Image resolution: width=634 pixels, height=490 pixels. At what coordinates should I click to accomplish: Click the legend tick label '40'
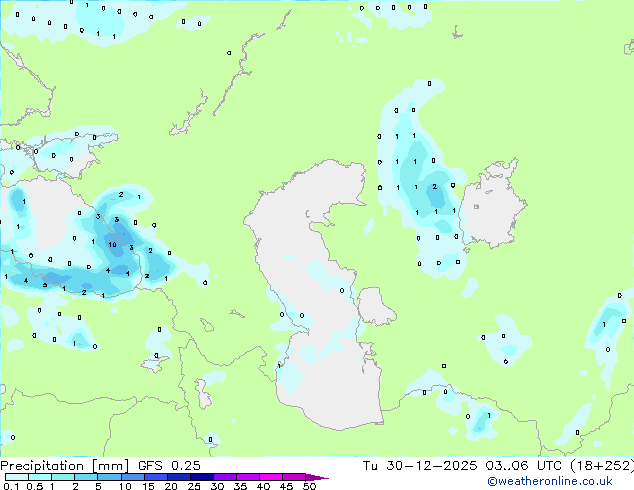263,486
